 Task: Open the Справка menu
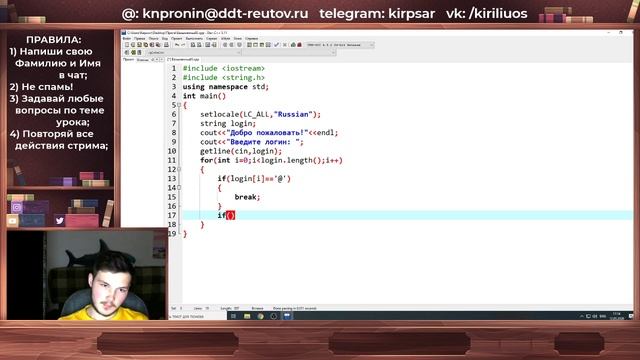251,38
